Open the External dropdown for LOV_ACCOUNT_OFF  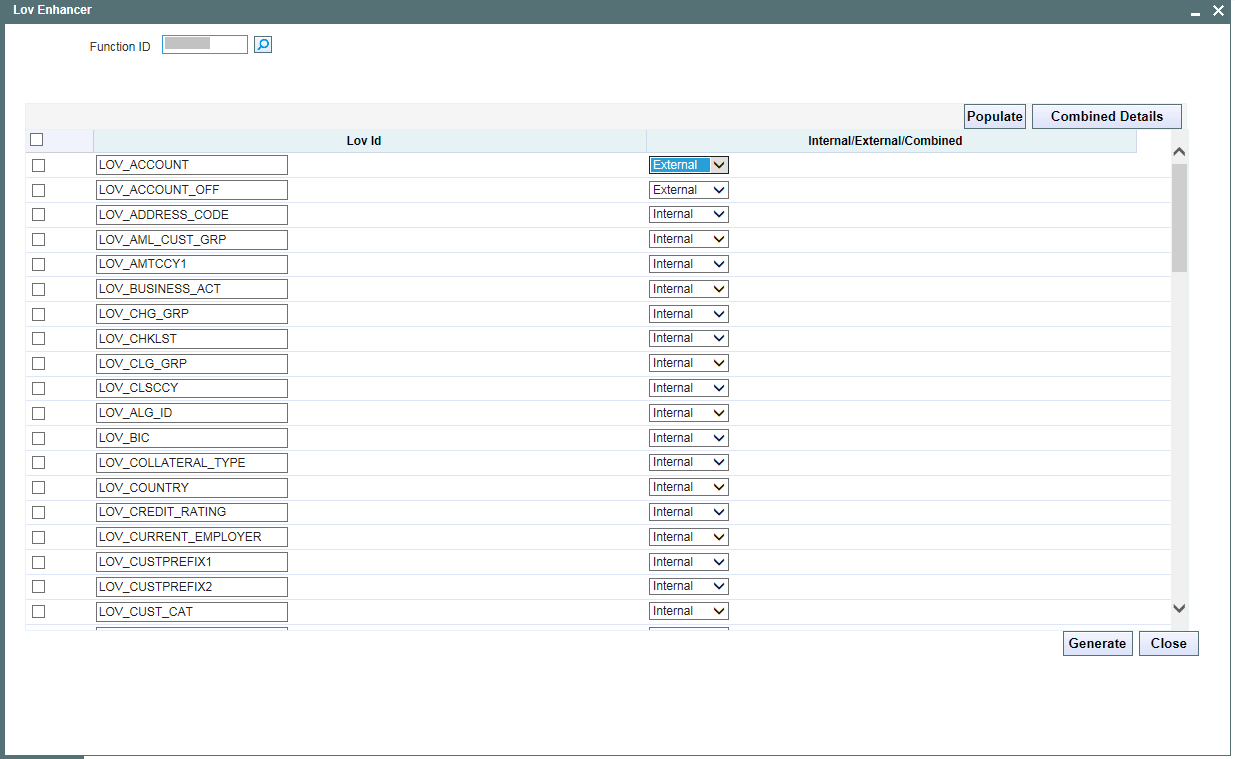pyautogui.click(x=689, y=190)
